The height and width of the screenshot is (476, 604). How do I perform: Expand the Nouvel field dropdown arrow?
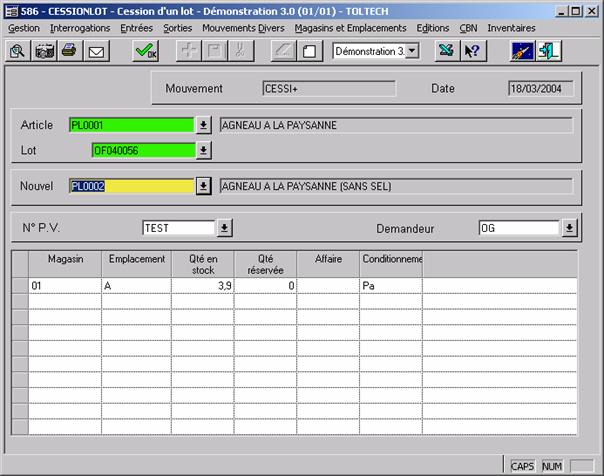coord(203,186)
